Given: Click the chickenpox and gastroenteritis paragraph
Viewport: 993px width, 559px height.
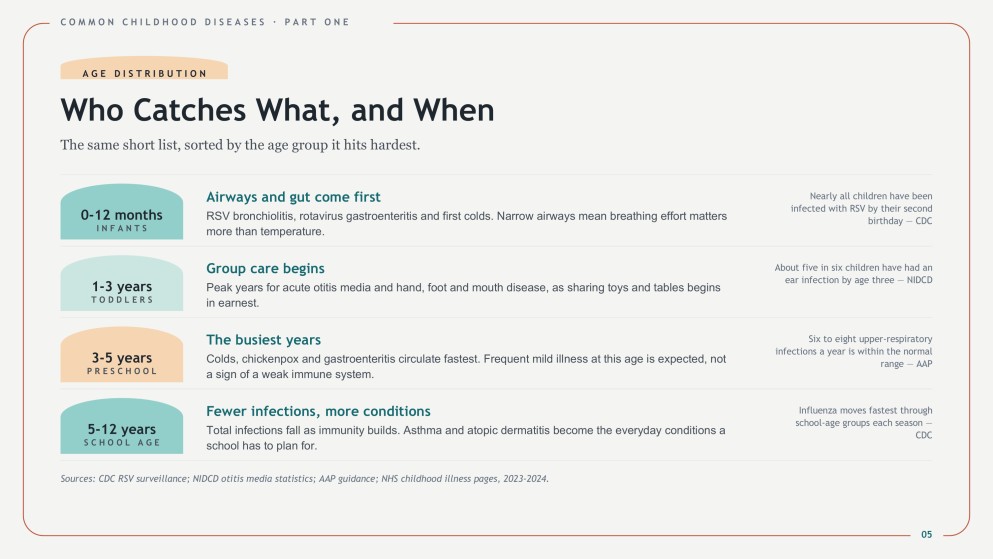Looking at the screenshot, I should point(466,367).
